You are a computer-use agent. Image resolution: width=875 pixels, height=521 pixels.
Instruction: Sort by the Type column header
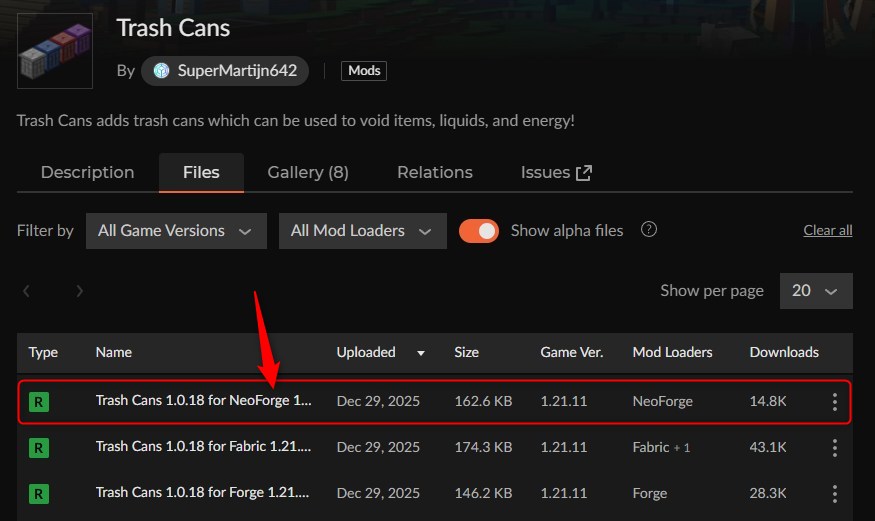(43, 353)
